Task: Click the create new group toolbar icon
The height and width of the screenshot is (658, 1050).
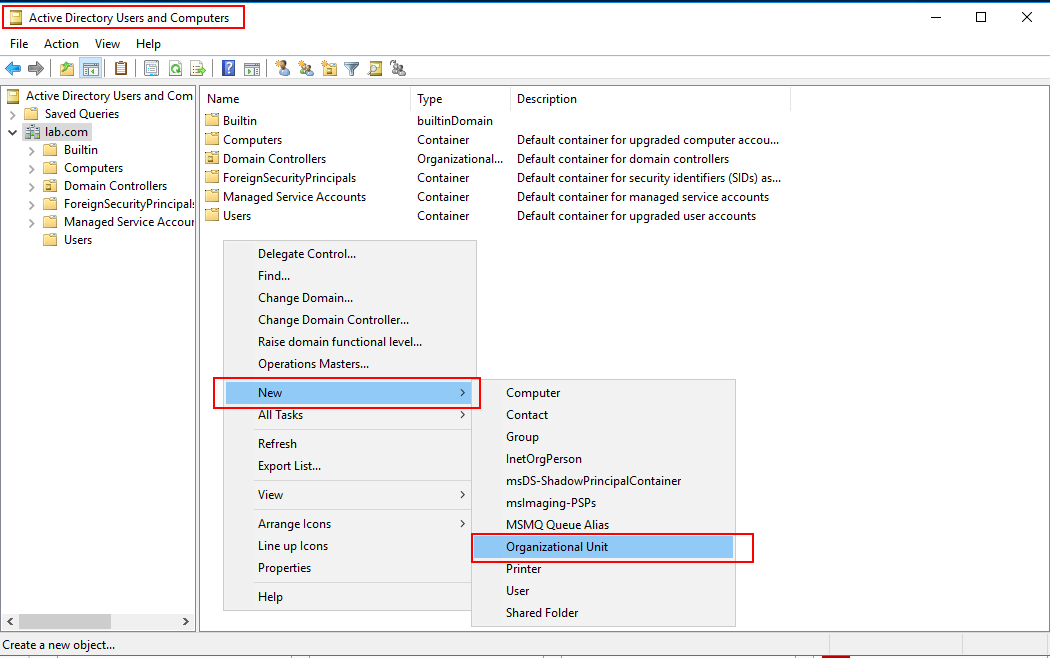Action: coord(306,68)
